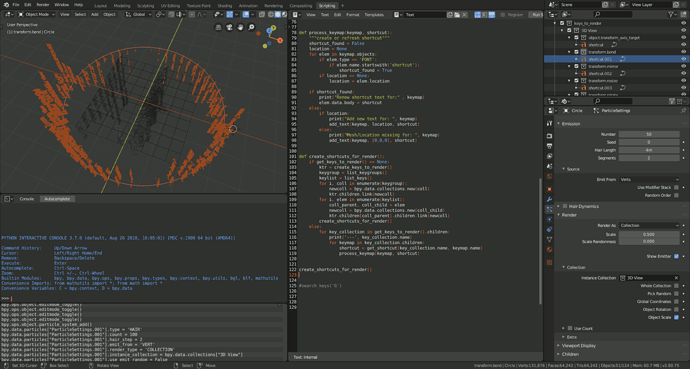
Task: Unlink the Text datablock
Action: (x=464, y=15)
